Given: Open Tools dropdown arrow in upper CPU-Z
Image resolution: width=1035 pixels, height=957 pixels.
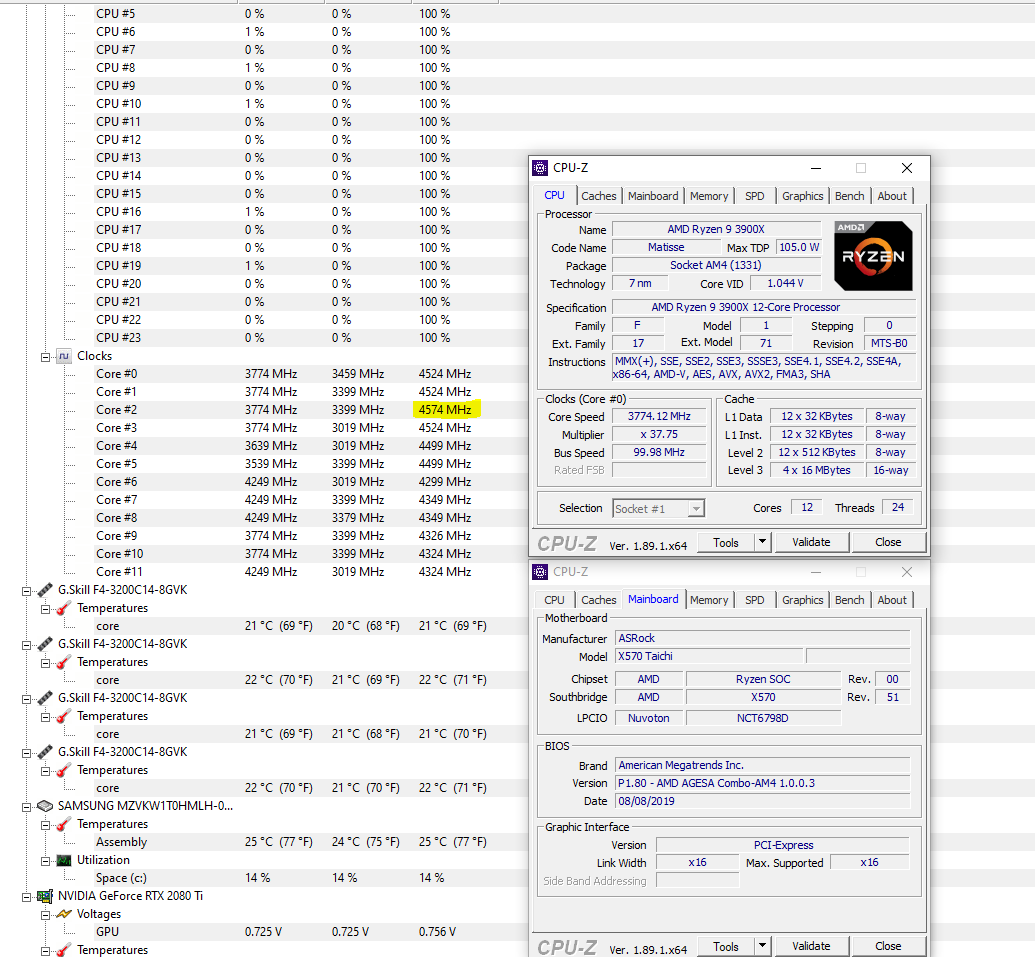Looking at the screenshot, I should (762, 542).
